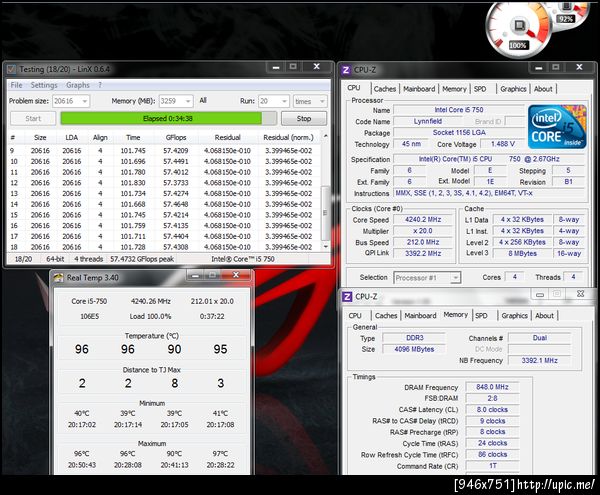Click the All memory button in LinX
Image resolution: width=600 pixels, height=495 pixels.
coord(203,100)
